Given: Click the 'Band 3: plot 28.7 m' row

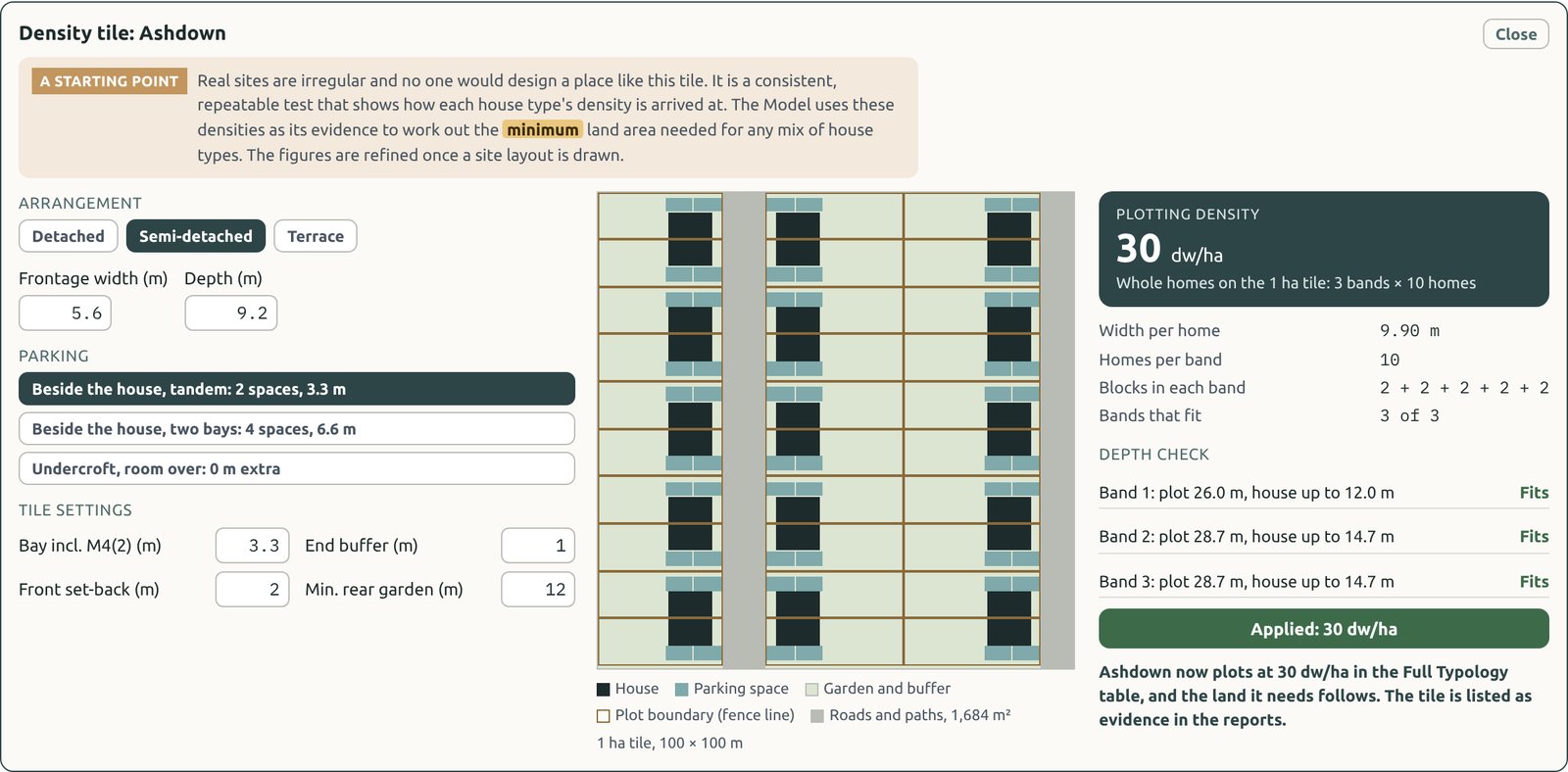Looking at the screenshot, I should point(1324,582).
